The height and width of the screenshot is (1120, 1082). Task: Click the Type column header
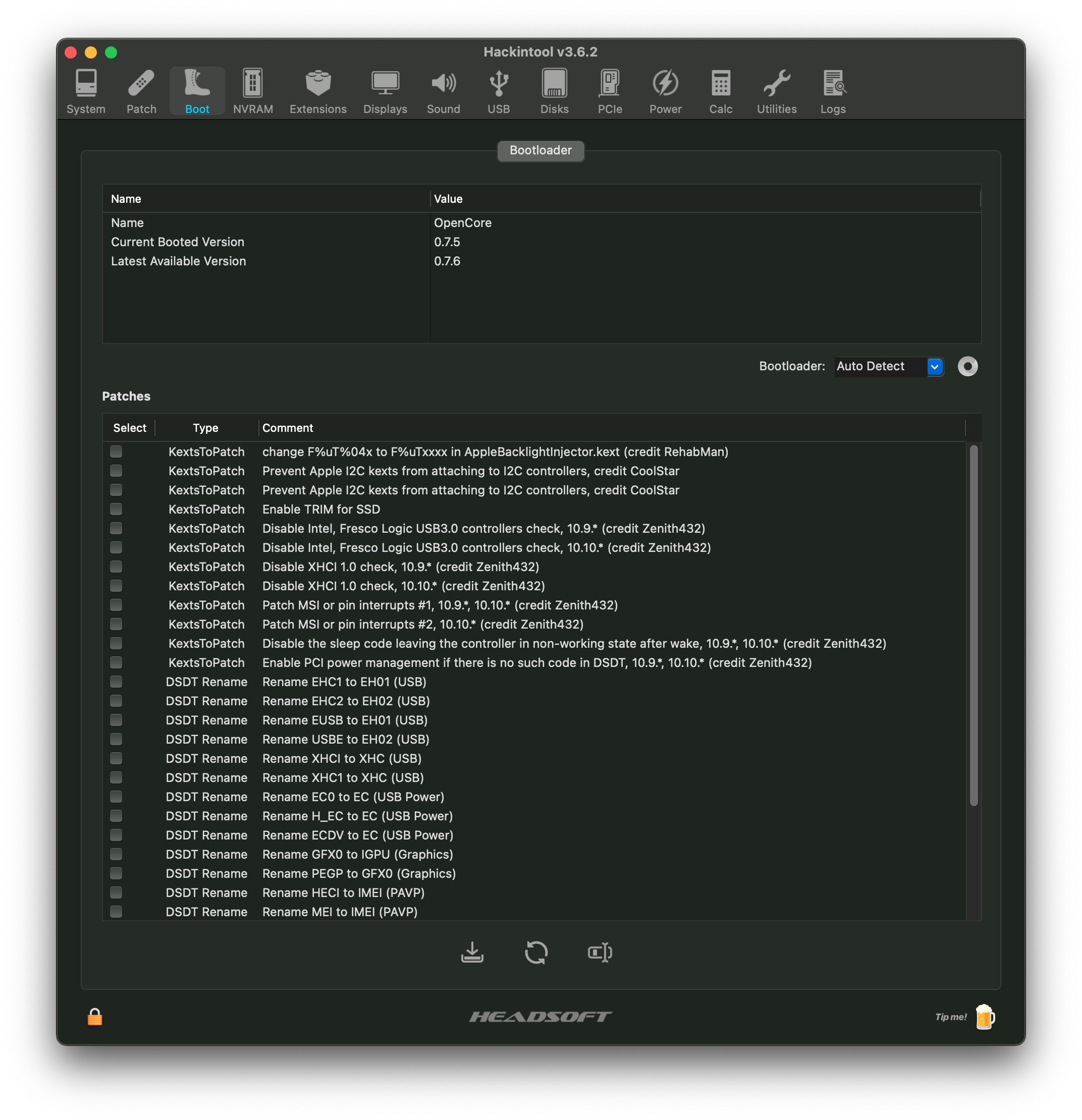pyautogui.click(x=206, y=428)
